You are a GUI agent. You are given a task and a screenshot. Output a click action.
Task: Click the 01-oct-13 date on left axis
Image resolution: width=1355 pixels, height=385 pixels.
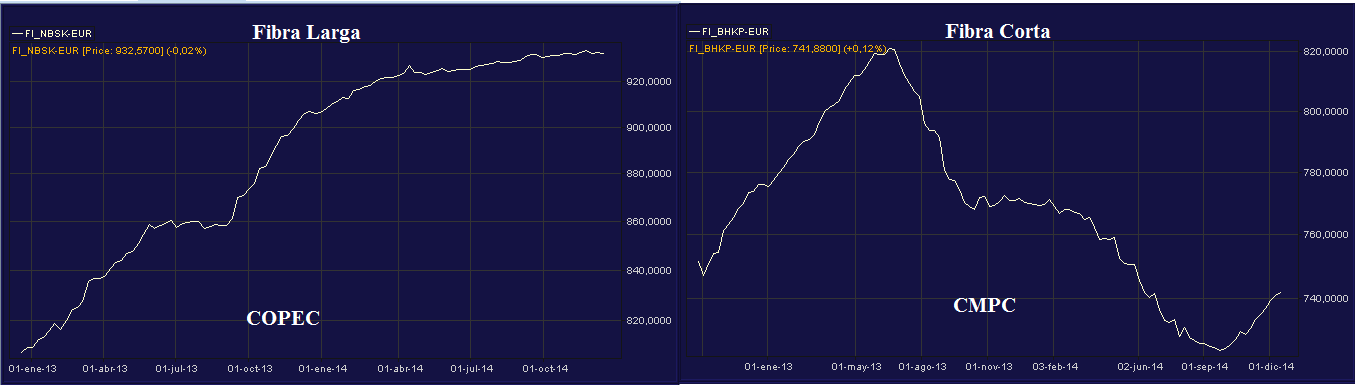tap(252, 368)
